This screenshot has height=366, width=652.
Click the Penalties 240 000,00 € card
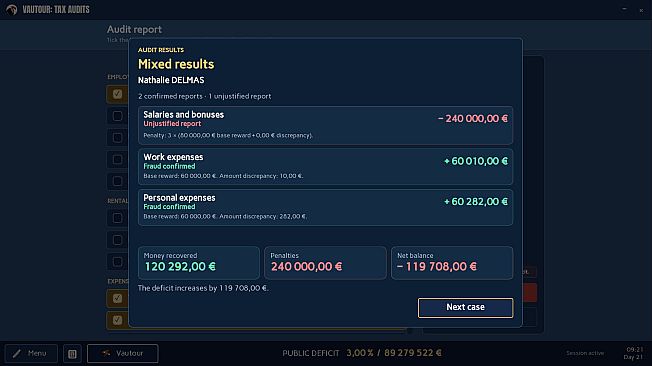[x=325, y=262]
